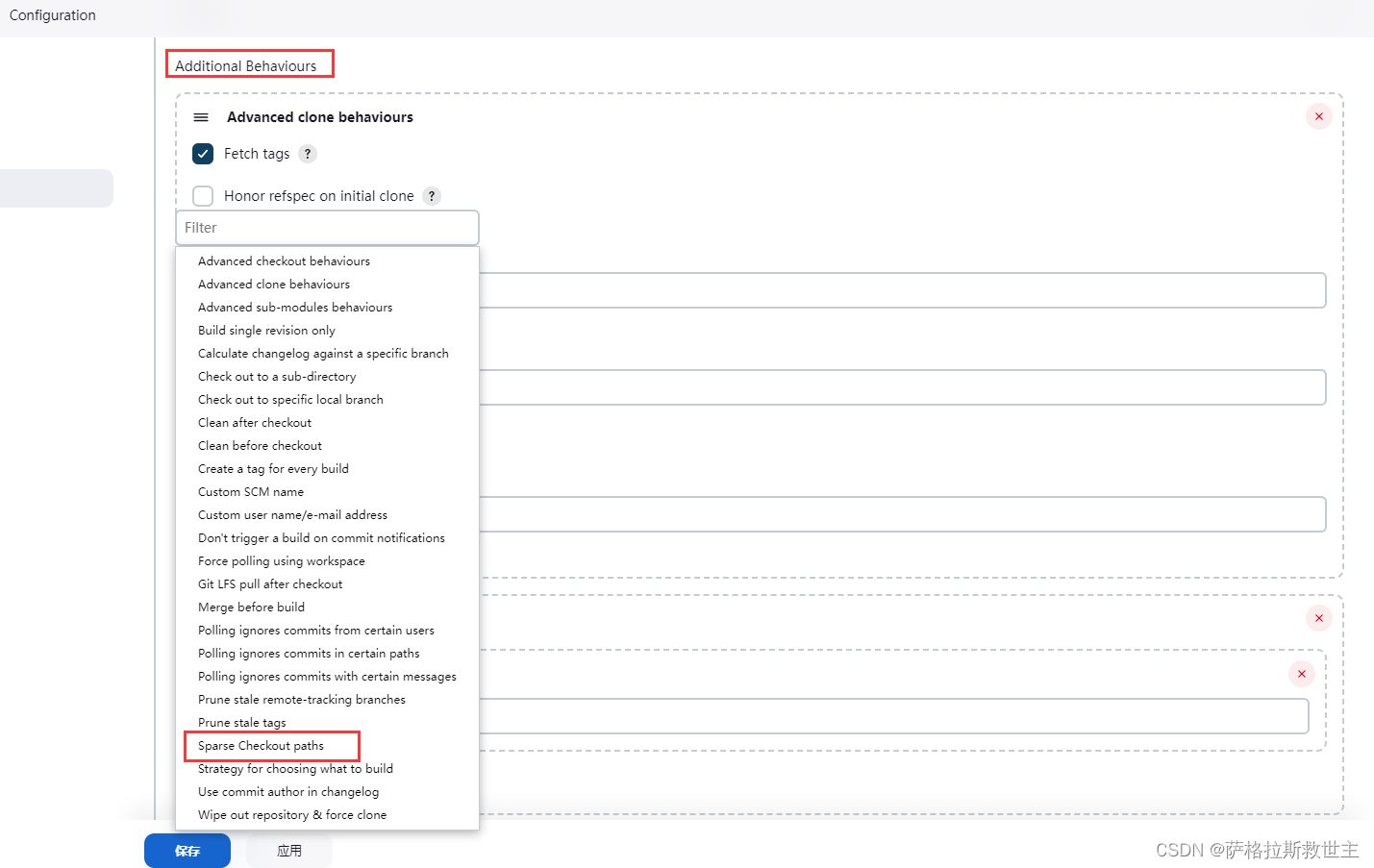
Task: Choose Clean before checkout behaviour
Action: click(260, 445)
